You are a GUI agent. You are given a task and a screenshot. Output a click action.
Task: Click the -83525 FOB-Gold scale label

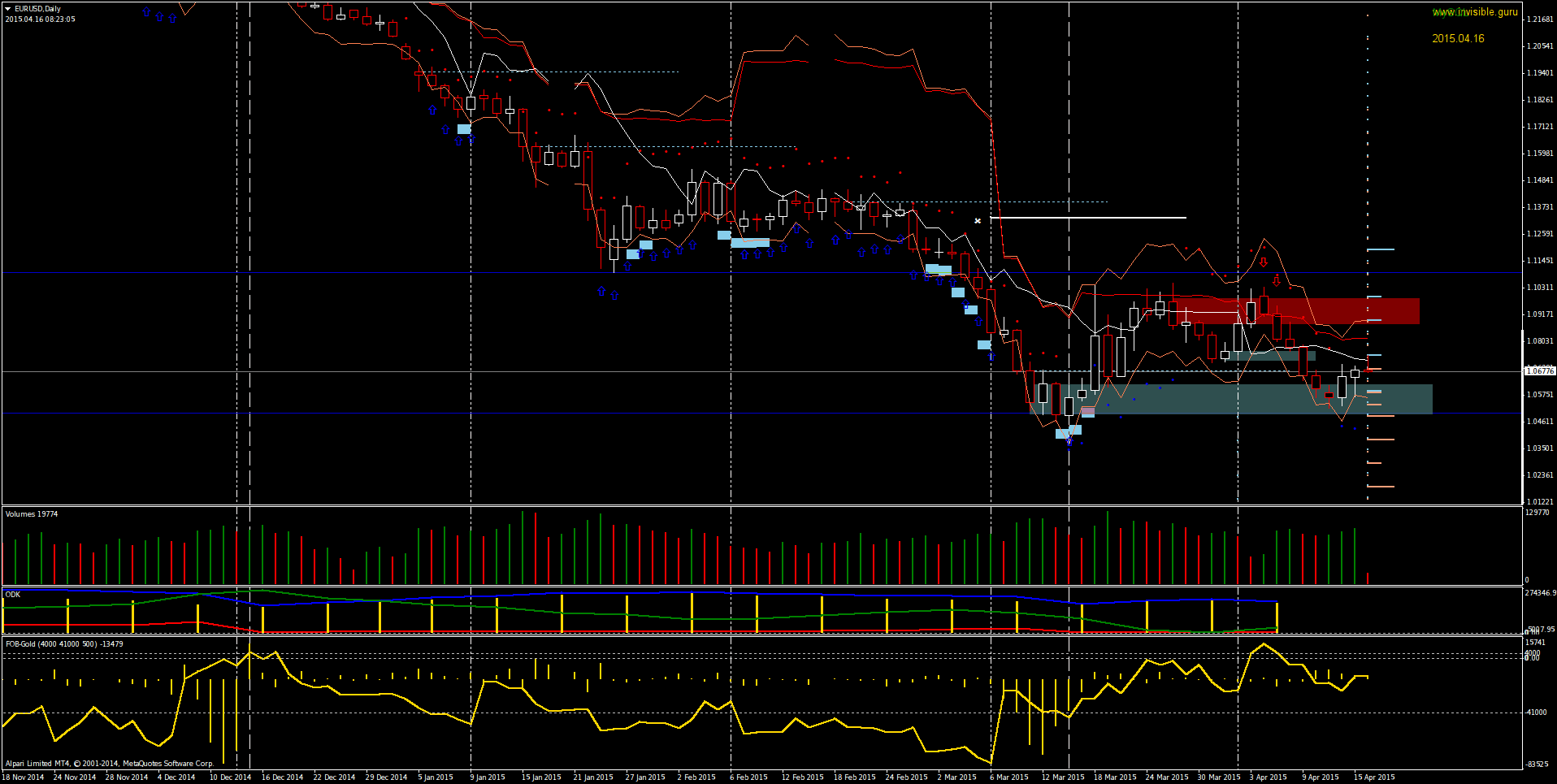coord(1536,765)
